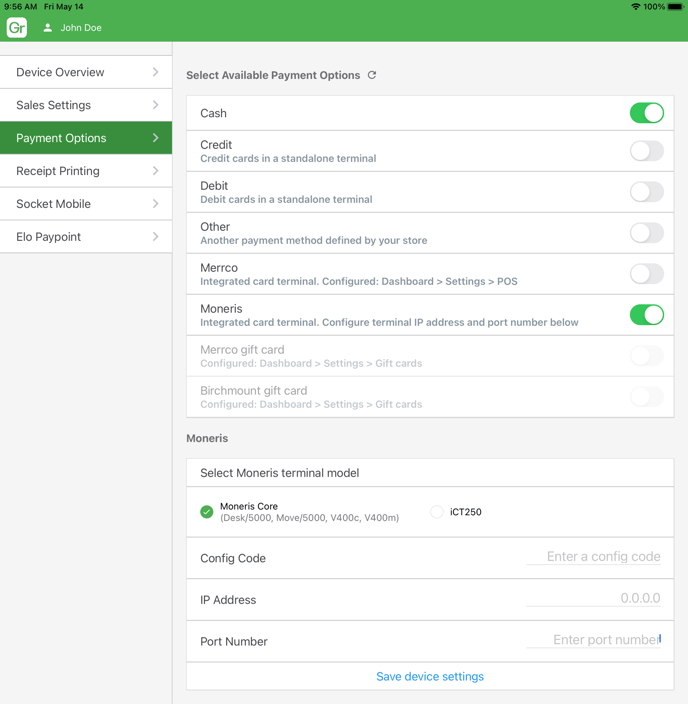688x704 pixels.
Task: Select Payment Options menu item
Action: (86, 137)
